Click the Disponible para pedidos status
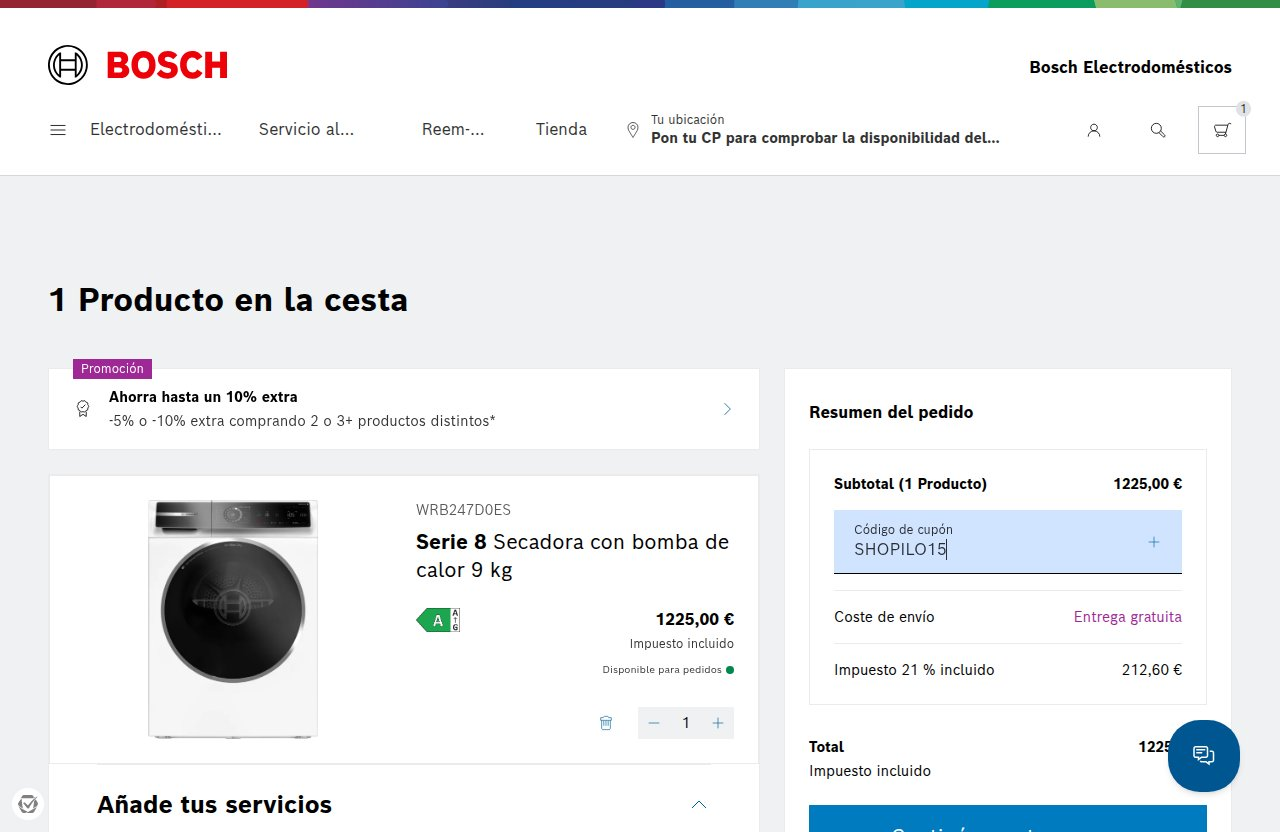The image size is (1280, 832). pyautogui.click(x=668, y=670)
